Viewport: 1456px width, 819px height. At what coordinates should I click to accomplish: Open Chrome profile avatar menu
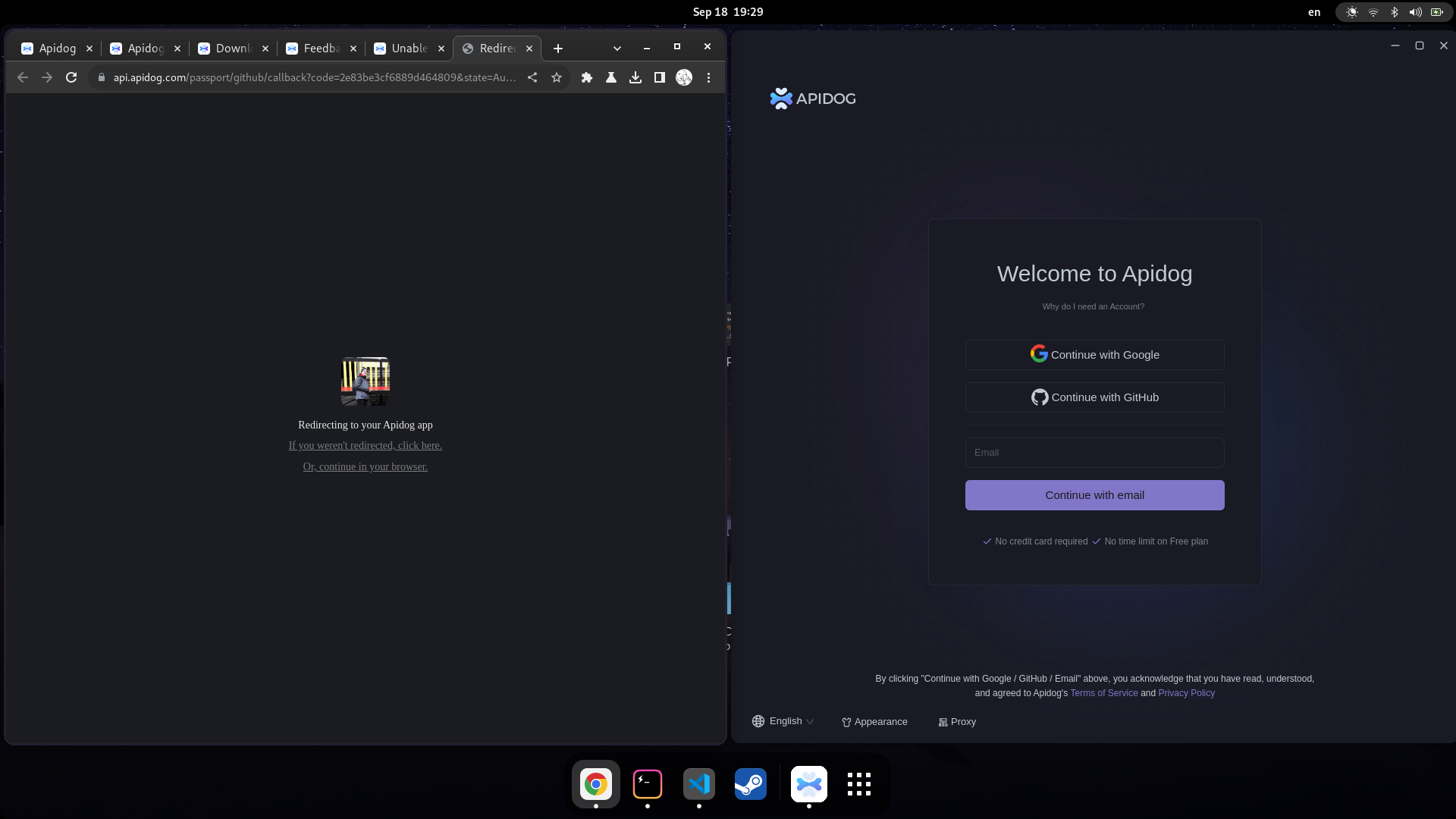[x=684, y=77]
